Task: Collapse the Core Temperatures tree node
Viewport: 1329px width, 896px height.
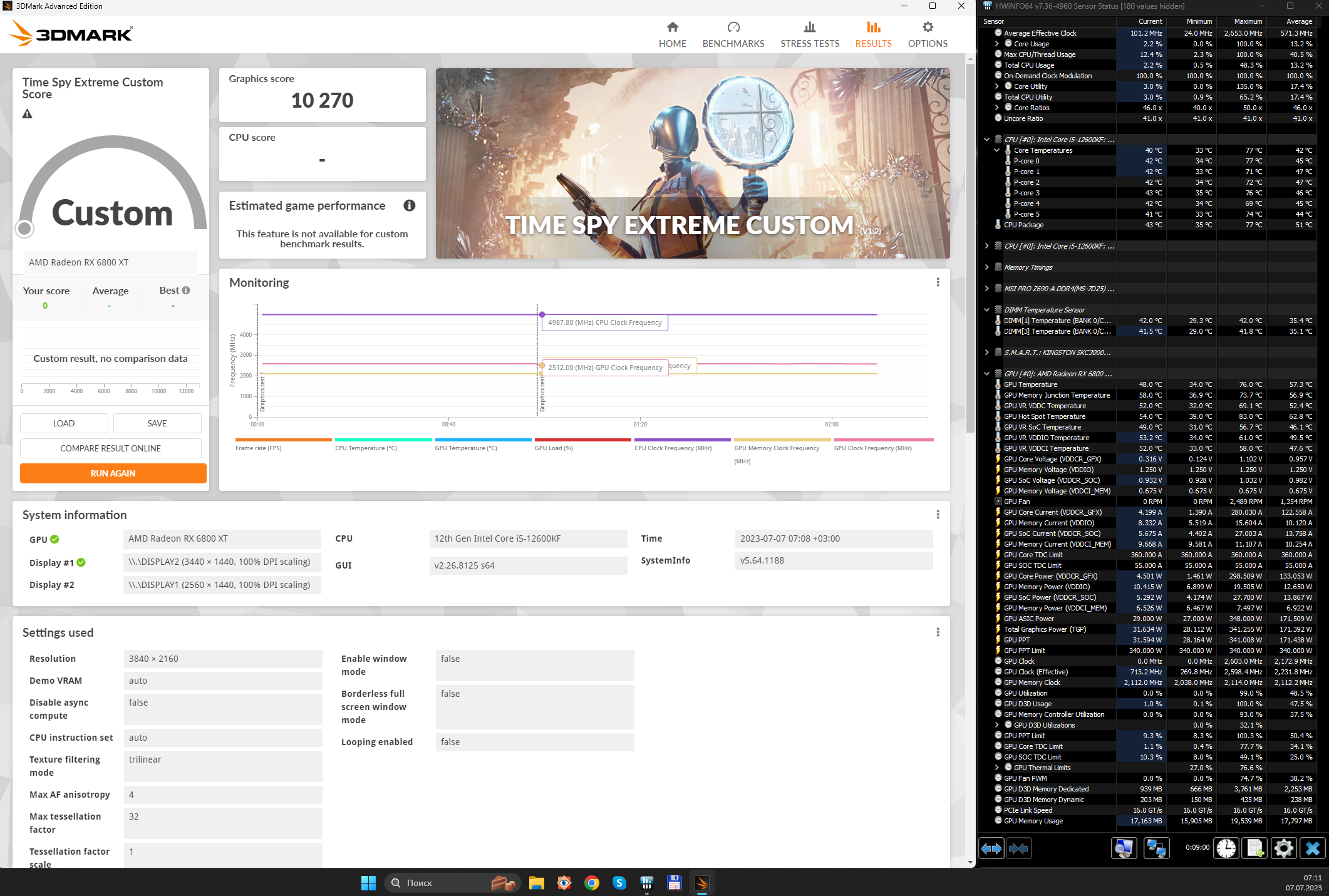Action: (996, 150)
